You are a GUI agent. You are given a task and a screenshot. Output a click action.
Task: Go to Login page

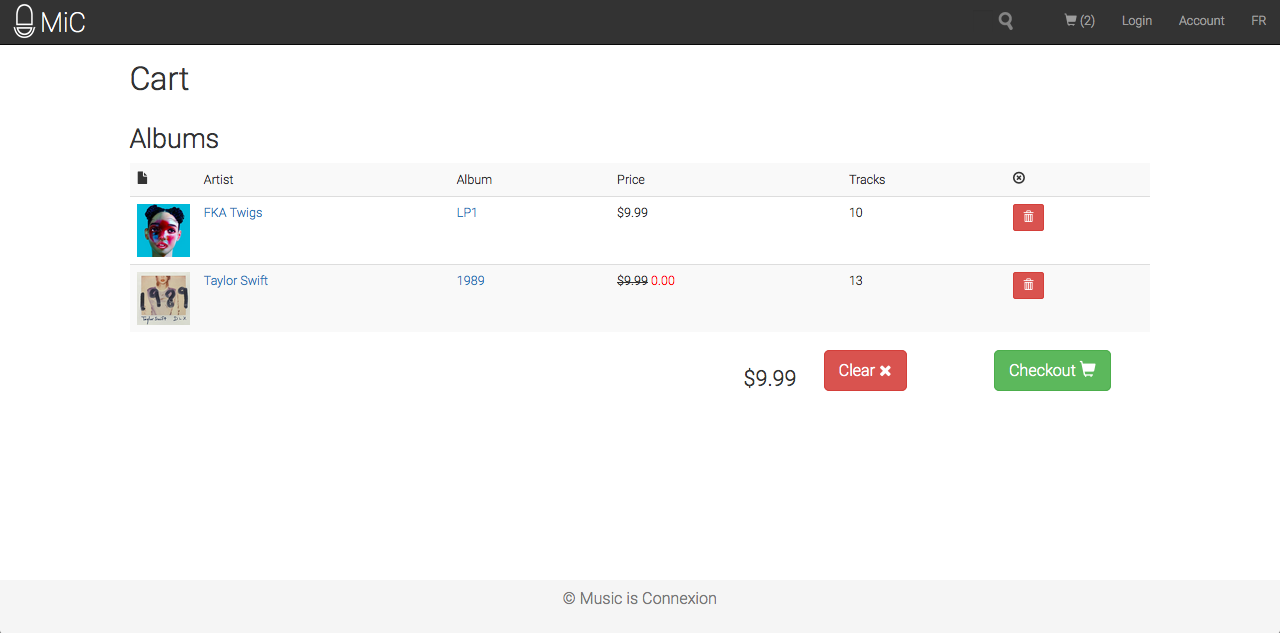pos(1137,20)
